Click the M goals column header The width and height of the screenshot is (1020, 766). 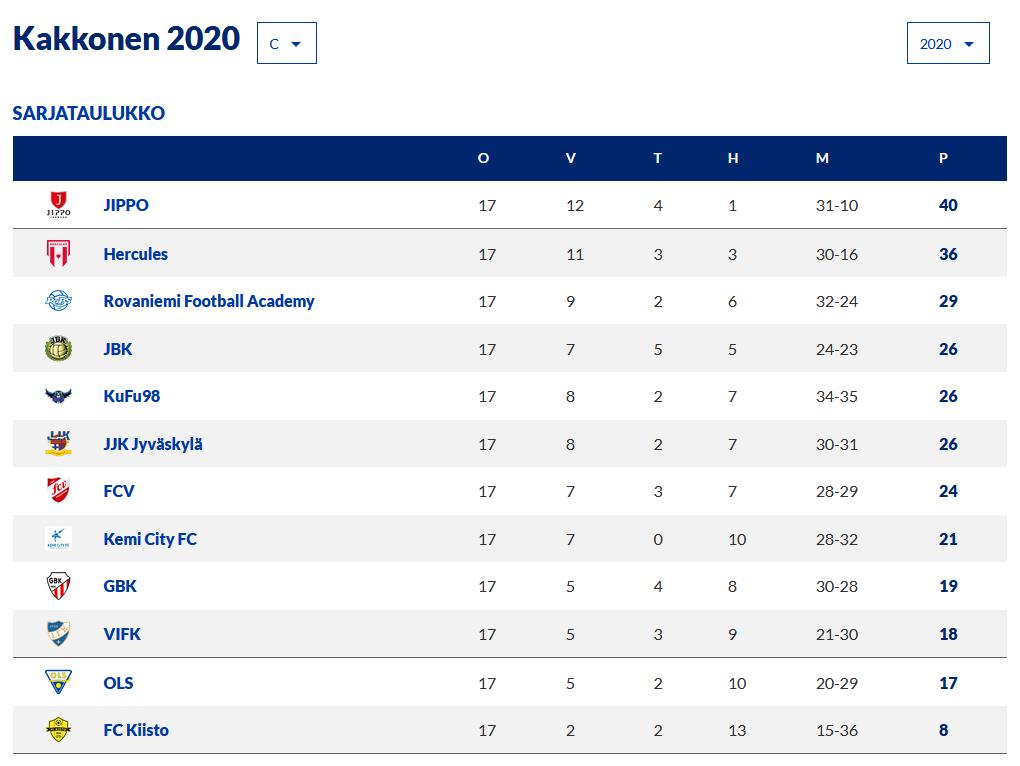[822, 158]
